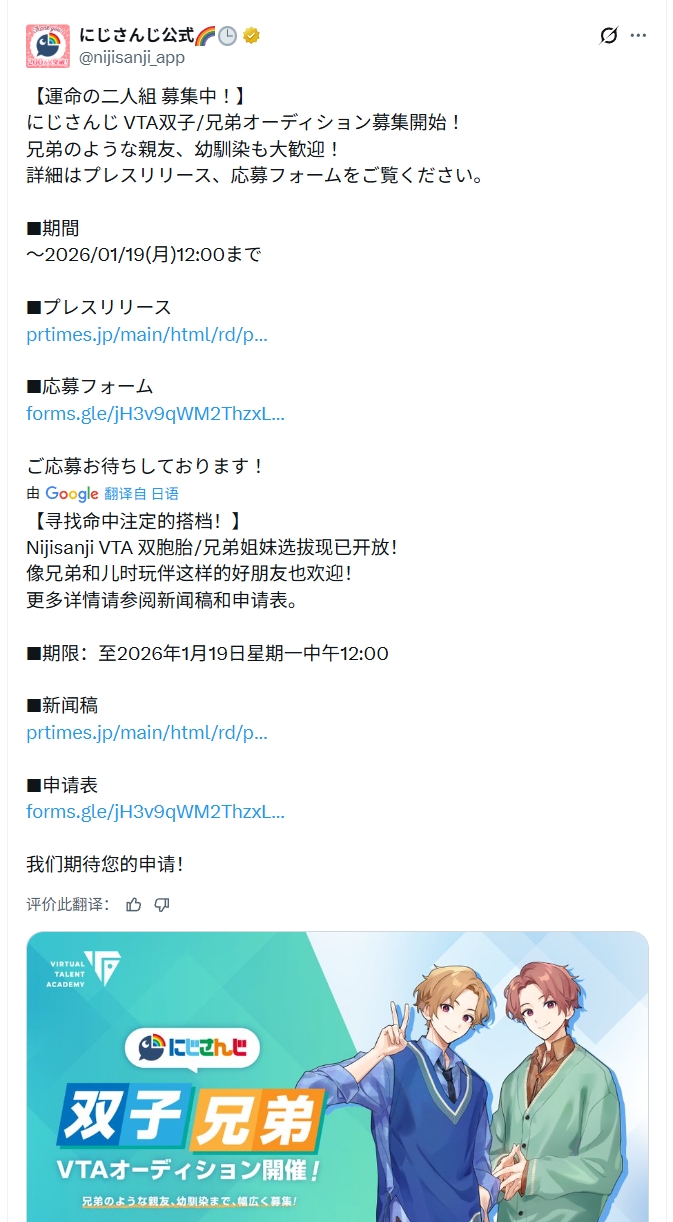Open the VTA audition banner image
Screen dimensions: 673x1222
tap(337, 1077)
